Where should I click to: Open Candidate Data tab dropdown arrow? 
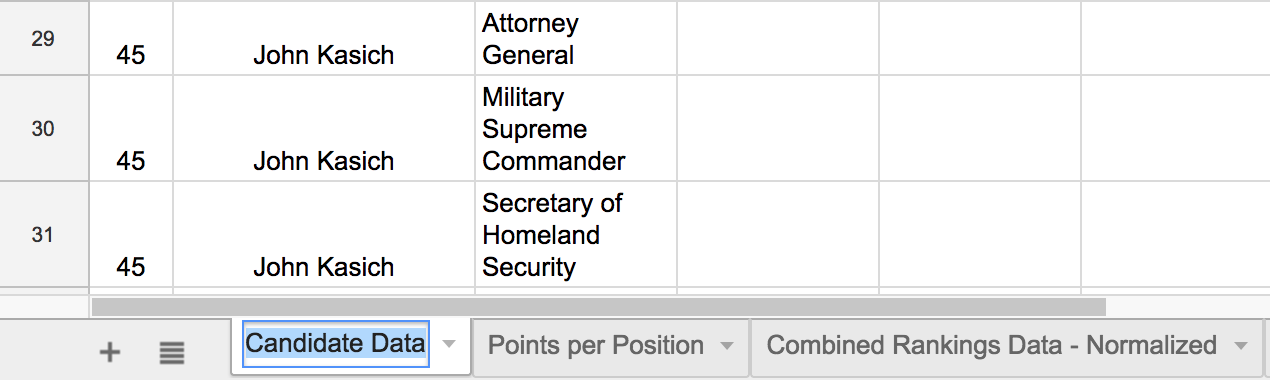(450, 345)
